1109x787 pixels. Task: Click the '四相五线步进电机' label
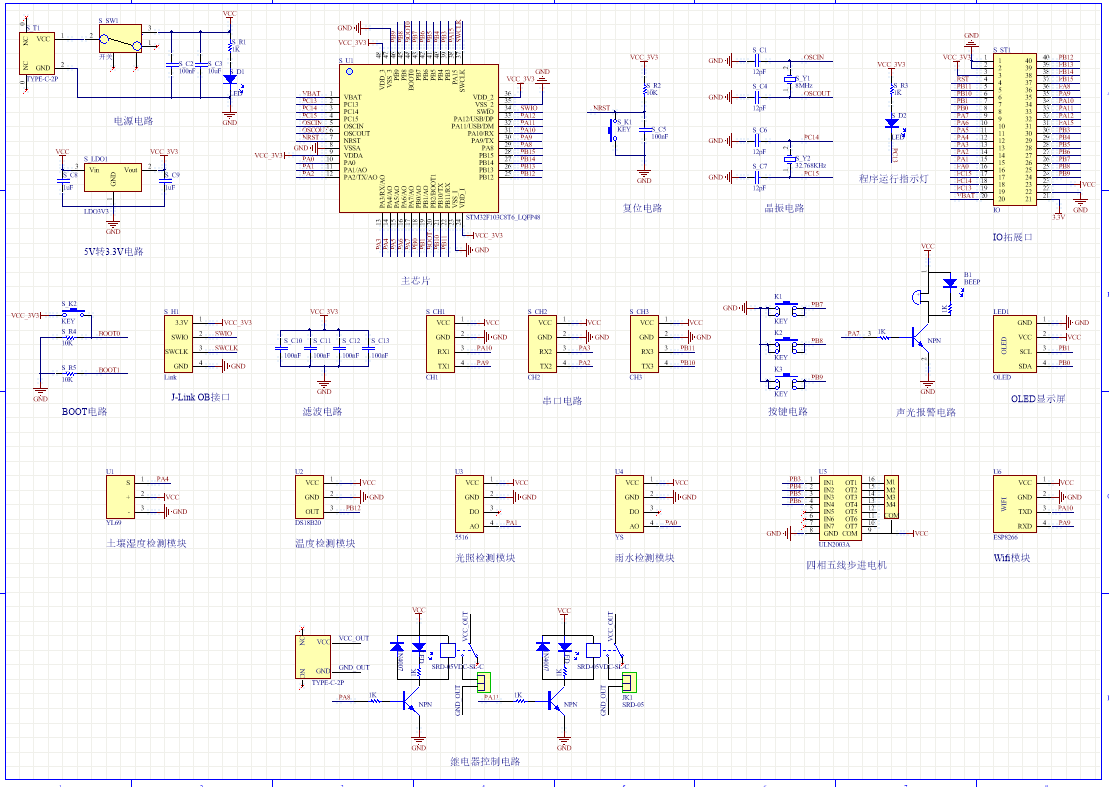tap(847, 565)
